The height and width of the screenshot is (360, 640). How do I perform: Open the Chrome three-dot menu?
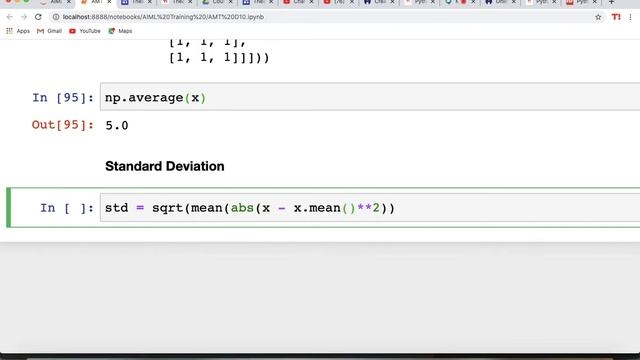[631, 17]
